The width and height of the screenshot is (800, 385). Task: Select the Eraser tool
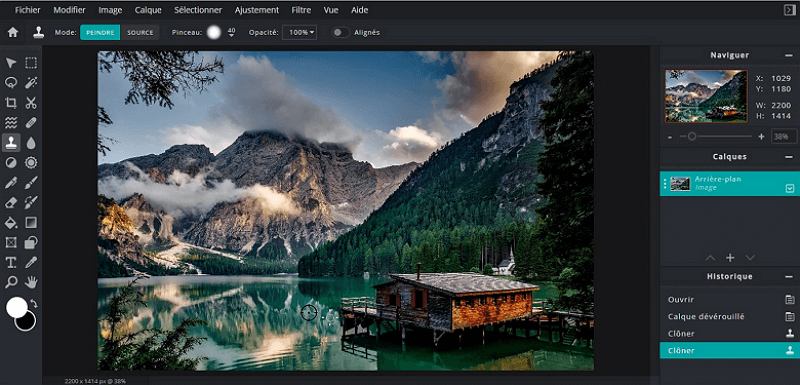coord(11,202)
